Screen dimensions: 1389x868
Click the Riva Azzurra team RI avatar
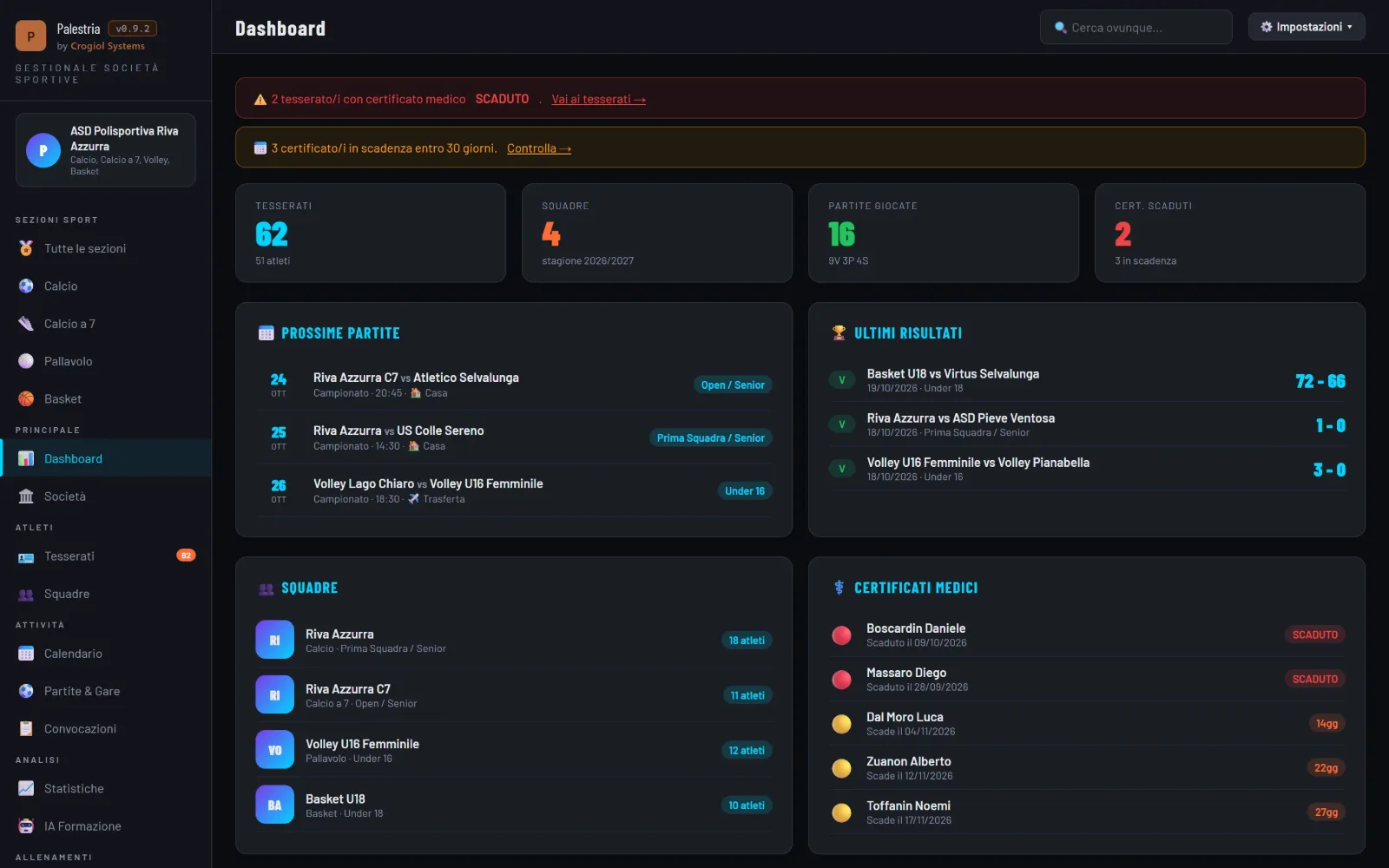[x=274, y=641]
